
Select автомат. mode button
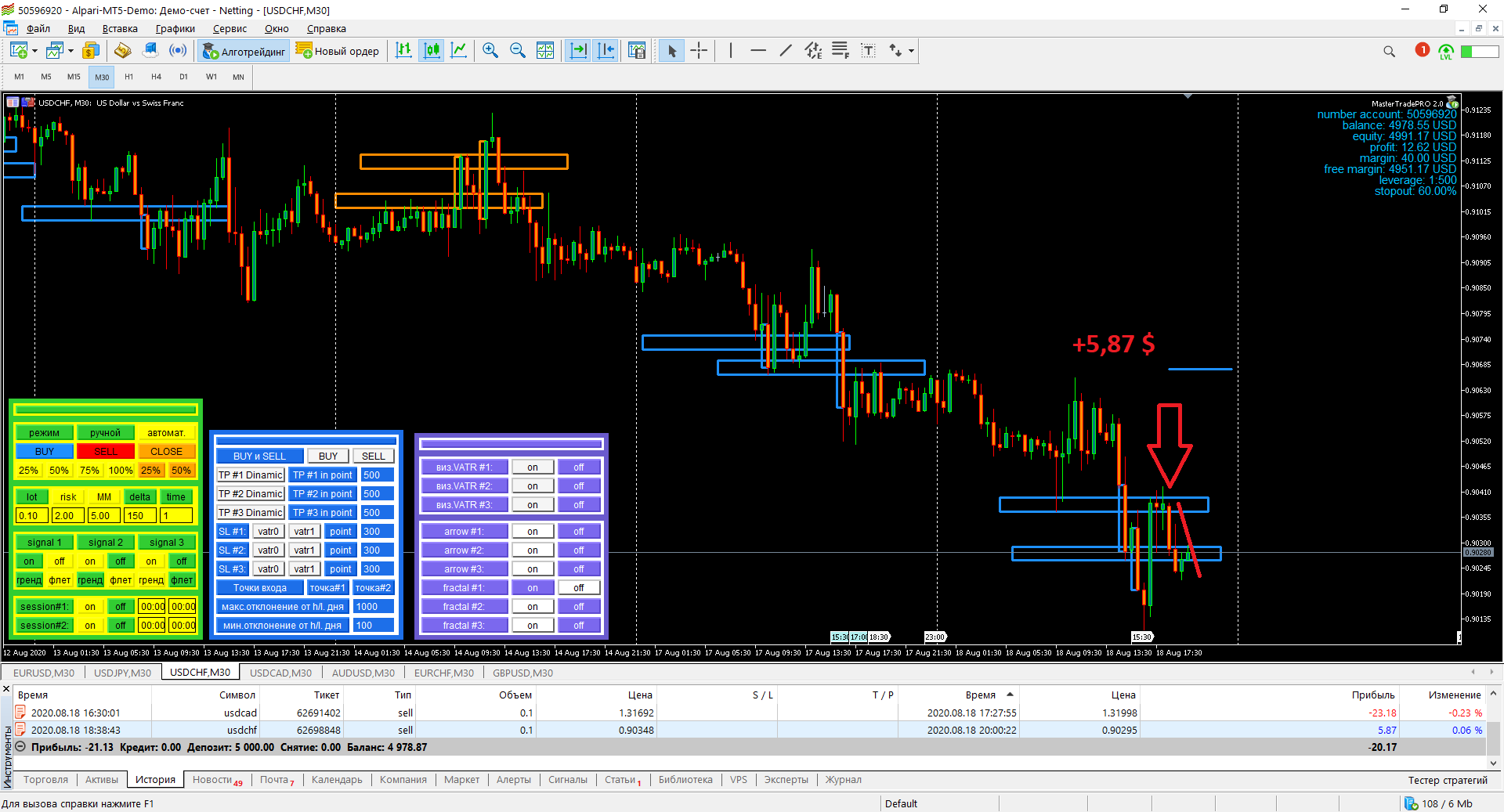point(166,433)
